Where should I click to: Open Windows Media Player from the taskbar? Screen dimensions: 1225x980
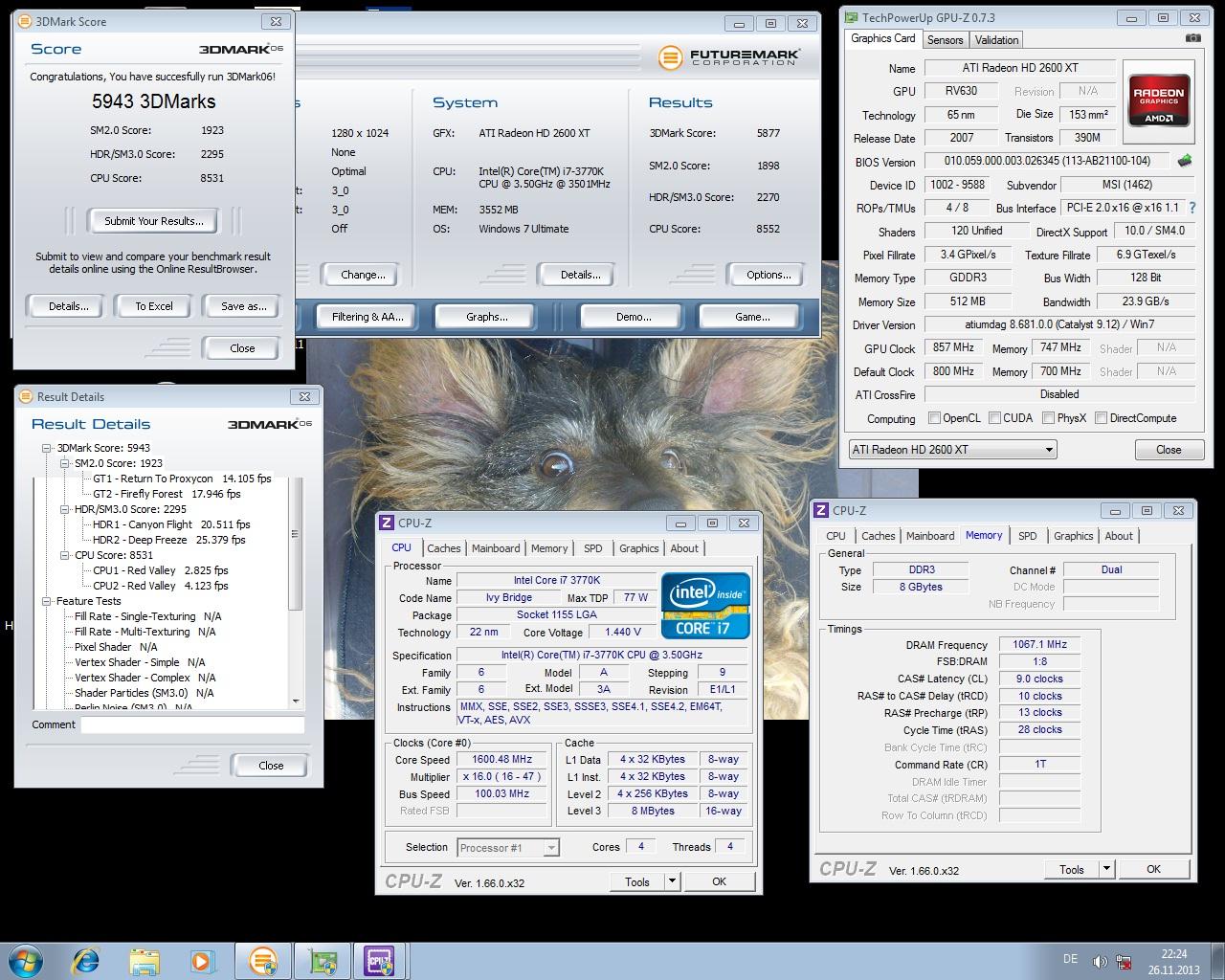pos(202,961)
